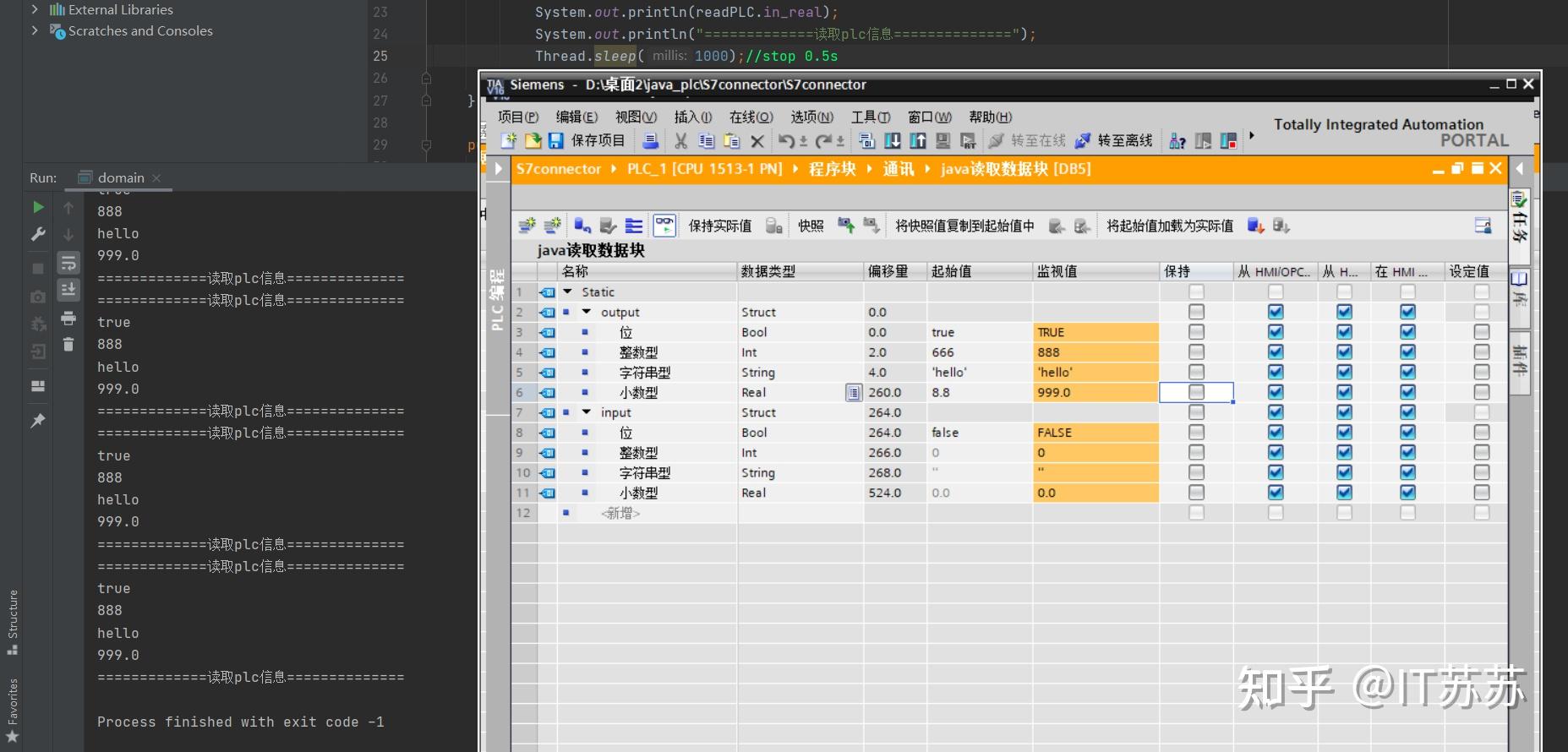Print the Run console output
The image size is (1568, 752).
tap(68, 319)
